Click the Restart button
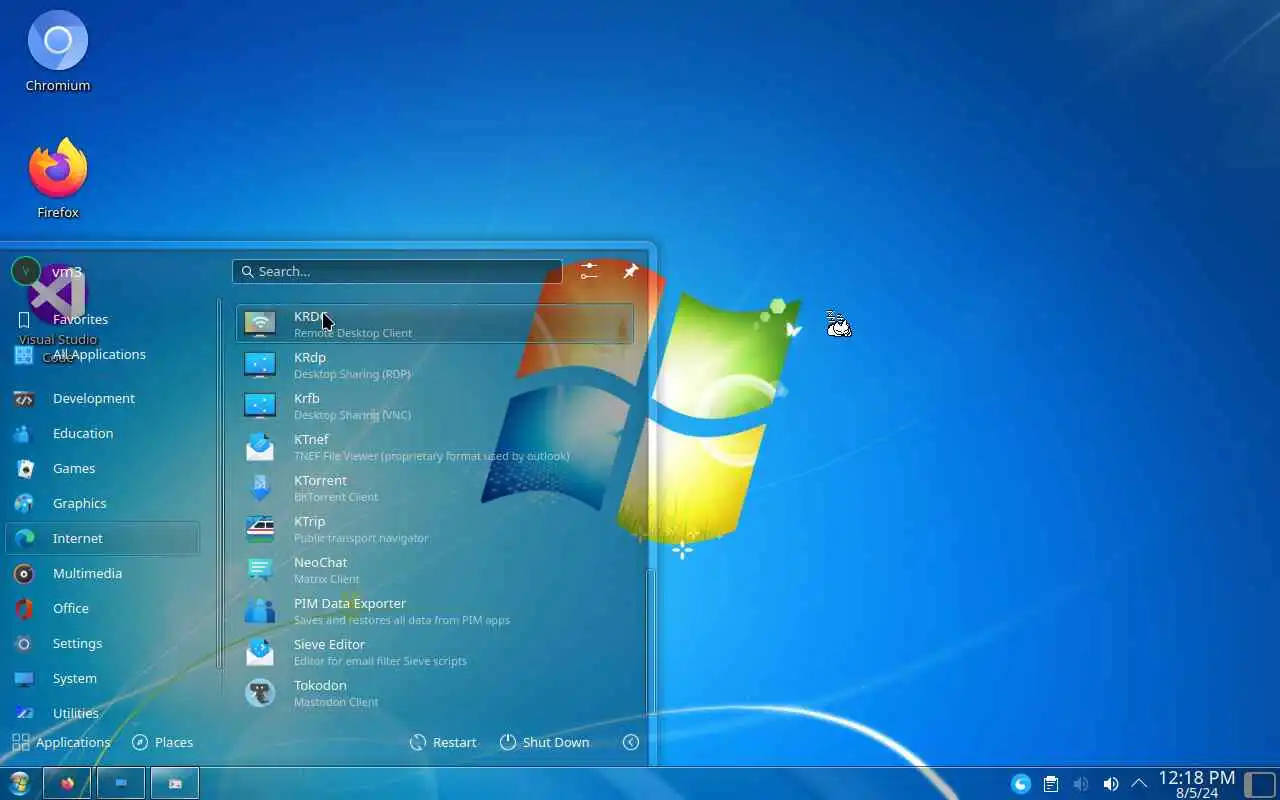 (443, 742)
